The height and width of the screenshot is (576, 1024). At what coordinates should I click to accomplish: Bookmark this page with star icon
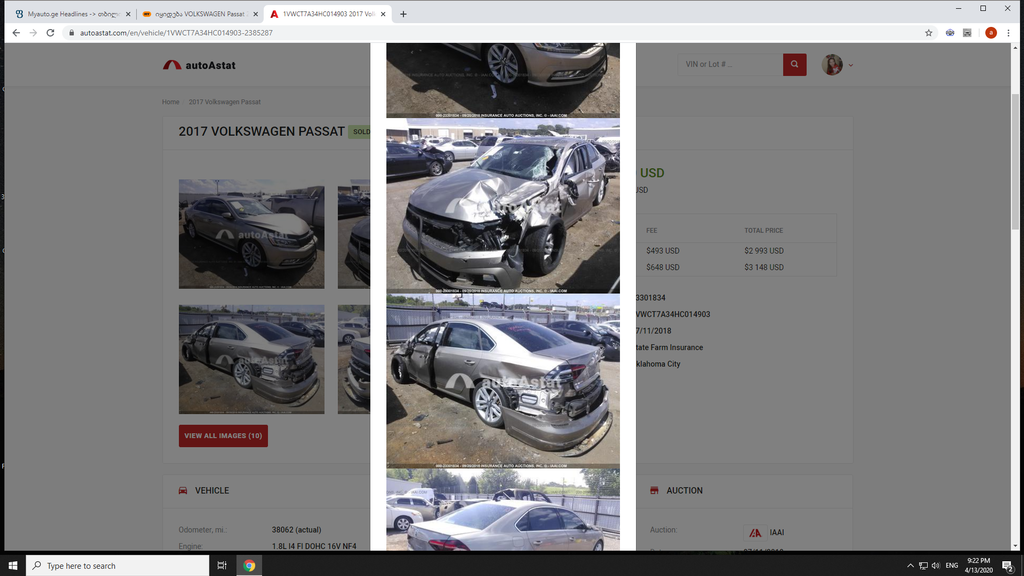pos(929,33)
